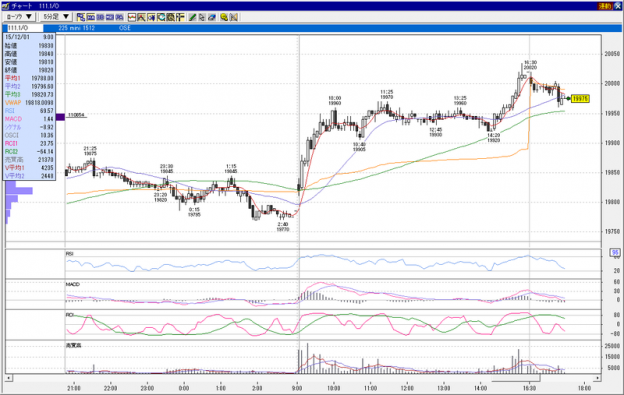Click the left scroll arrow on horizontal scrollbar
Image resolution: width=624 pixels, height=395 pixels.
point(9,377)
